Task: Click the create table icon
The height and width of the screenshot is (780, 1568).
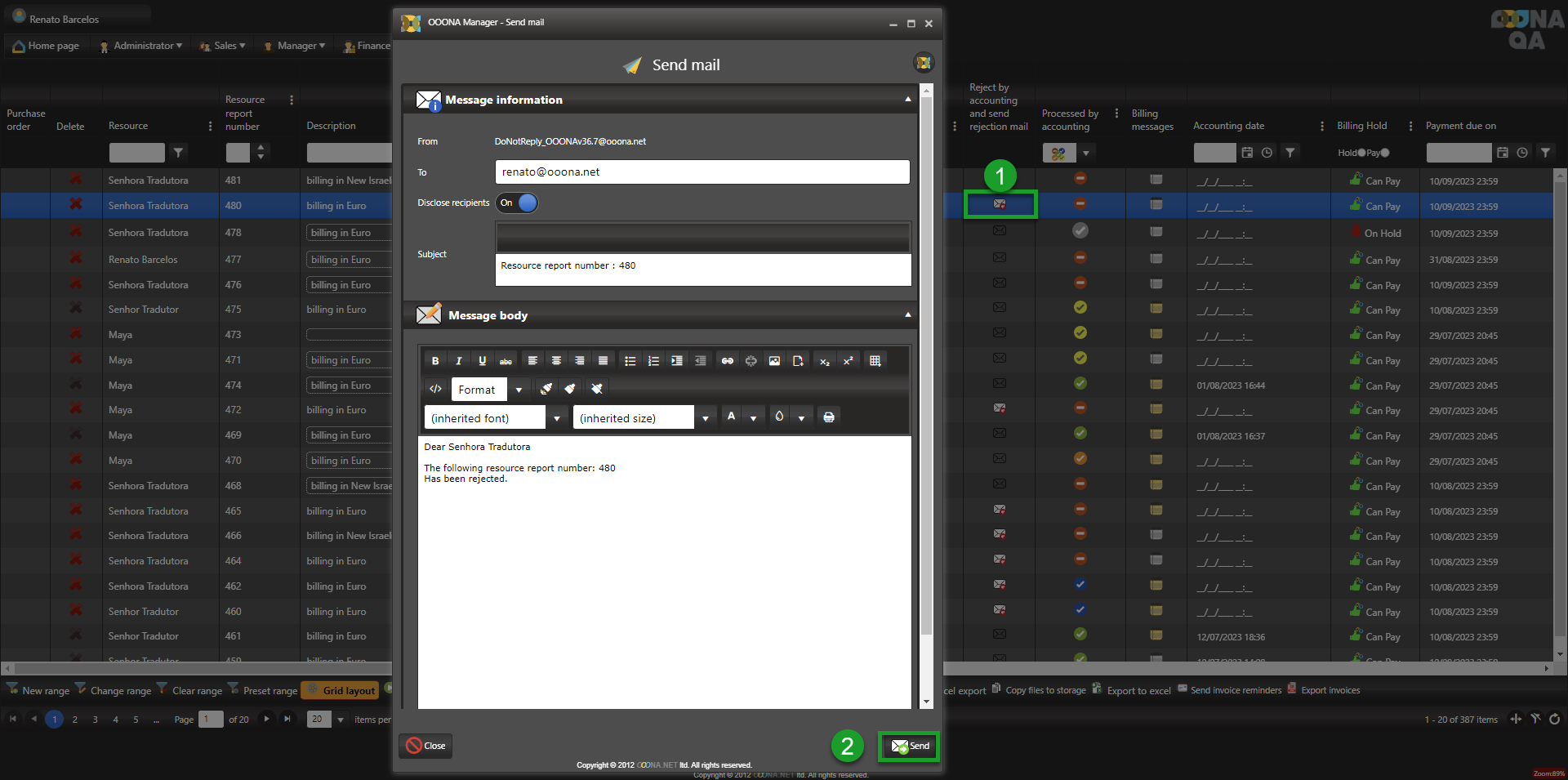Action: pyautogui.click(x=875, y=361)
